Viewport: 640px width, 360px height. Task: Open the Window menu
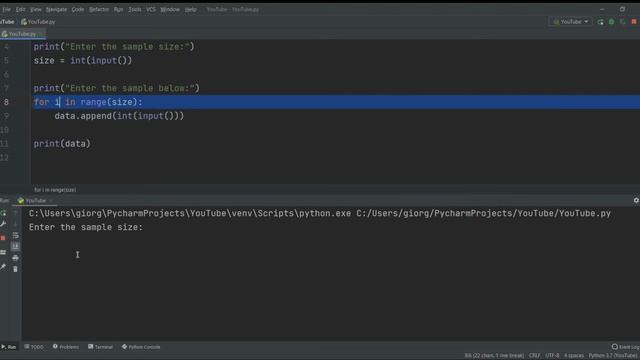[170, 9]
